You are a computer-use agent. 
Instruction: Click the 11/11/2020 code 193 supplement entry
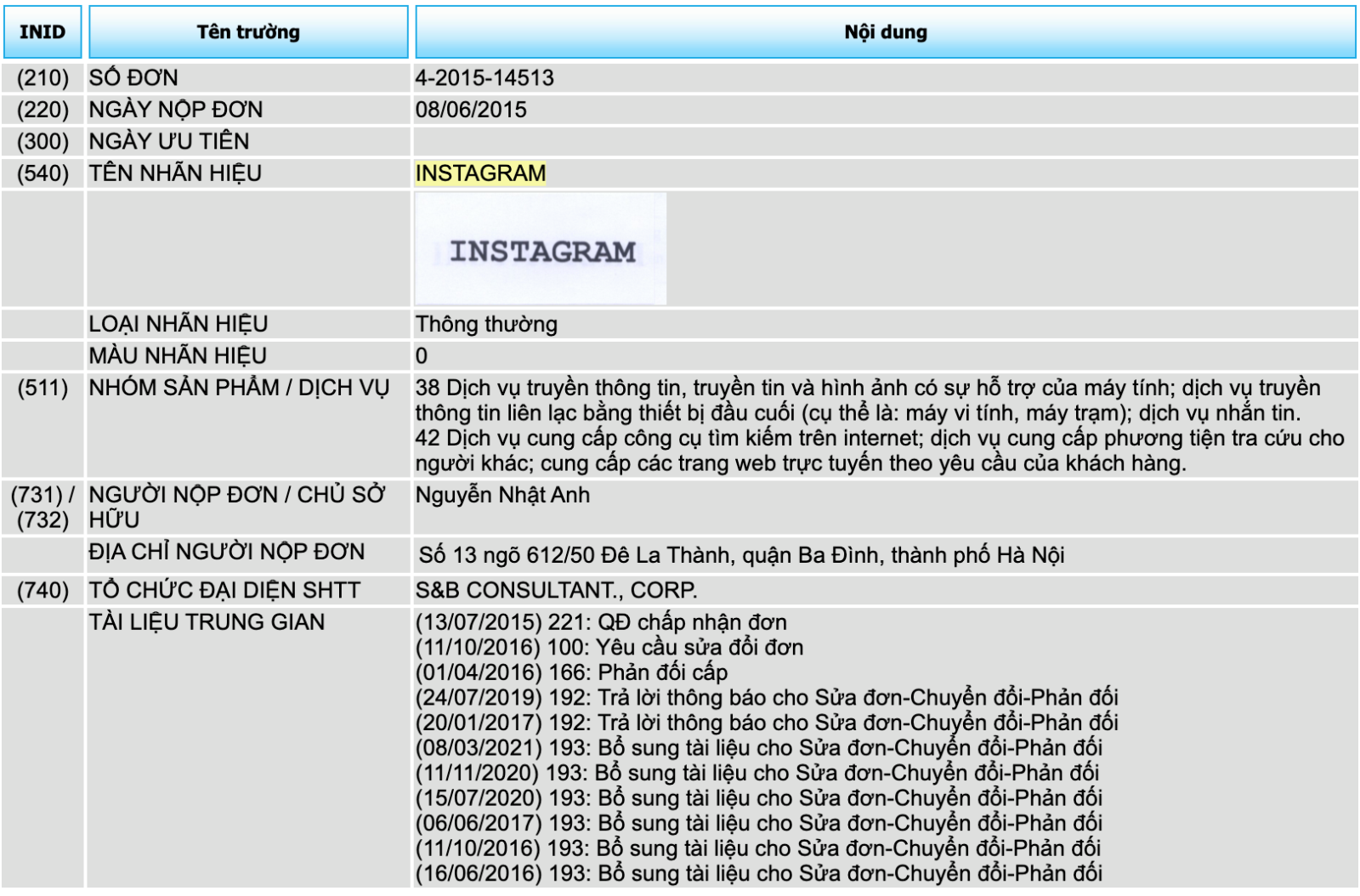pos(757,773)
